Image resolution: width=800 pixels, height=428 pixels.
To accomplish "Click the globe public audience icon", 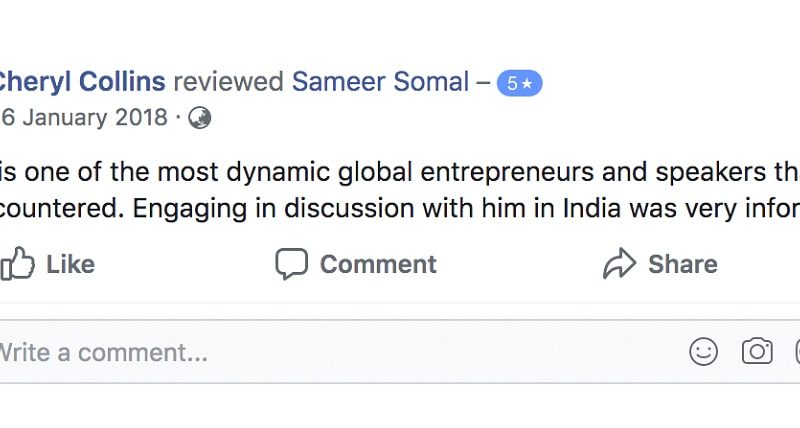I will point(199,118).
